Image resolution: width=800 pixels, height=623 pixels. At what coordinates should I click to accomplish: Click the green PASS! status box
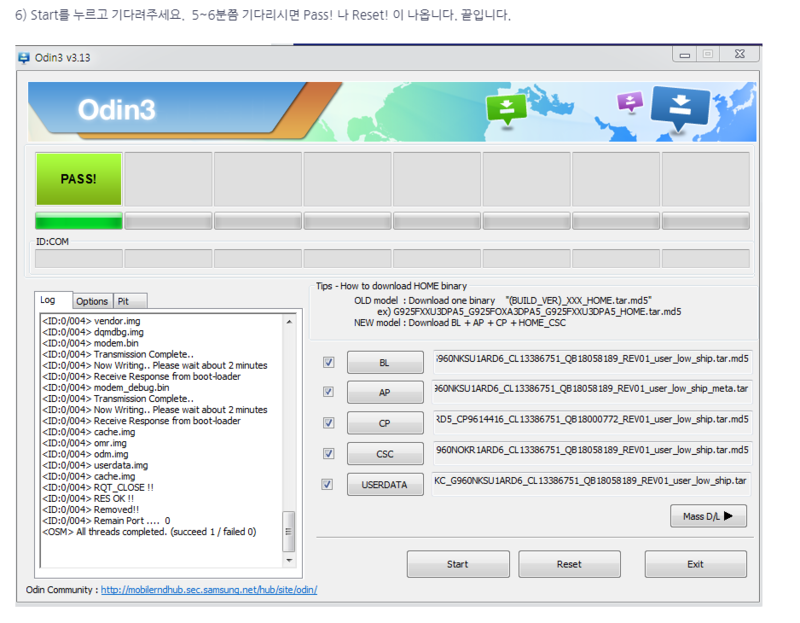pos(79,179)
